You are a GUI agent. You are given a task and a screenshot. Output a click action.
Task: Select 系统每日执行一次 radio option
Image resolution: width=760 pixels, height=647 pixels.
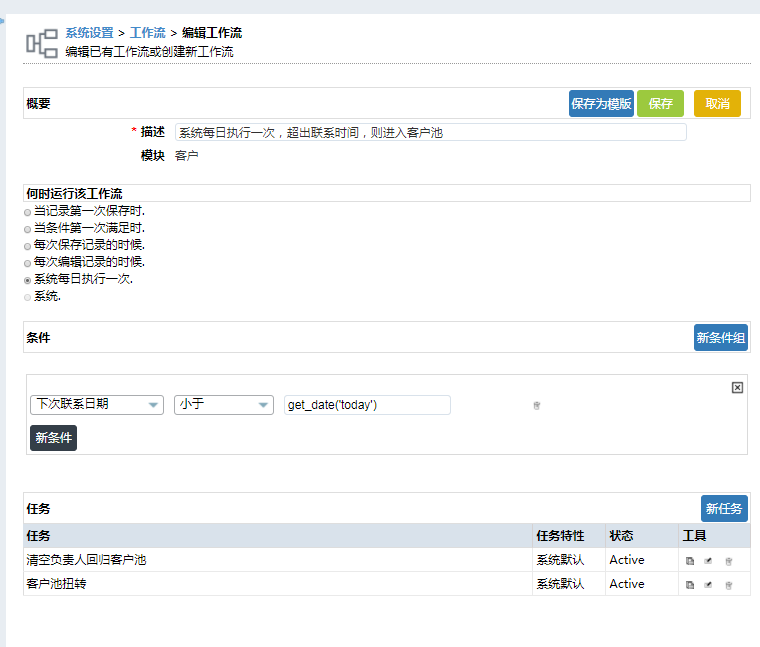[x=28, y=280]
